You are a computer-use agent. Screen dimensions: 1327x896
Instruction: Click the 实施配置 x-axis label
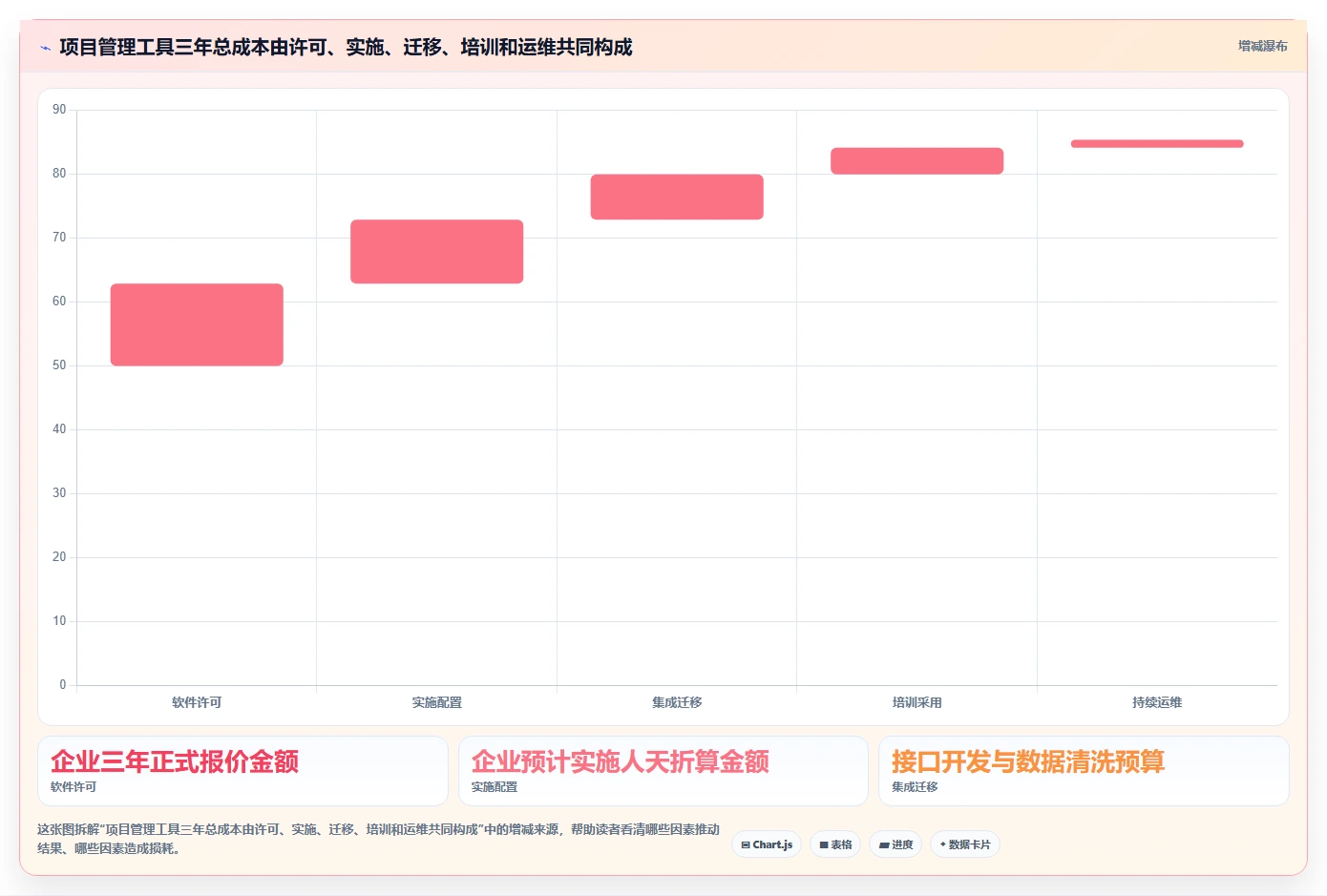(x=436, y=702)
